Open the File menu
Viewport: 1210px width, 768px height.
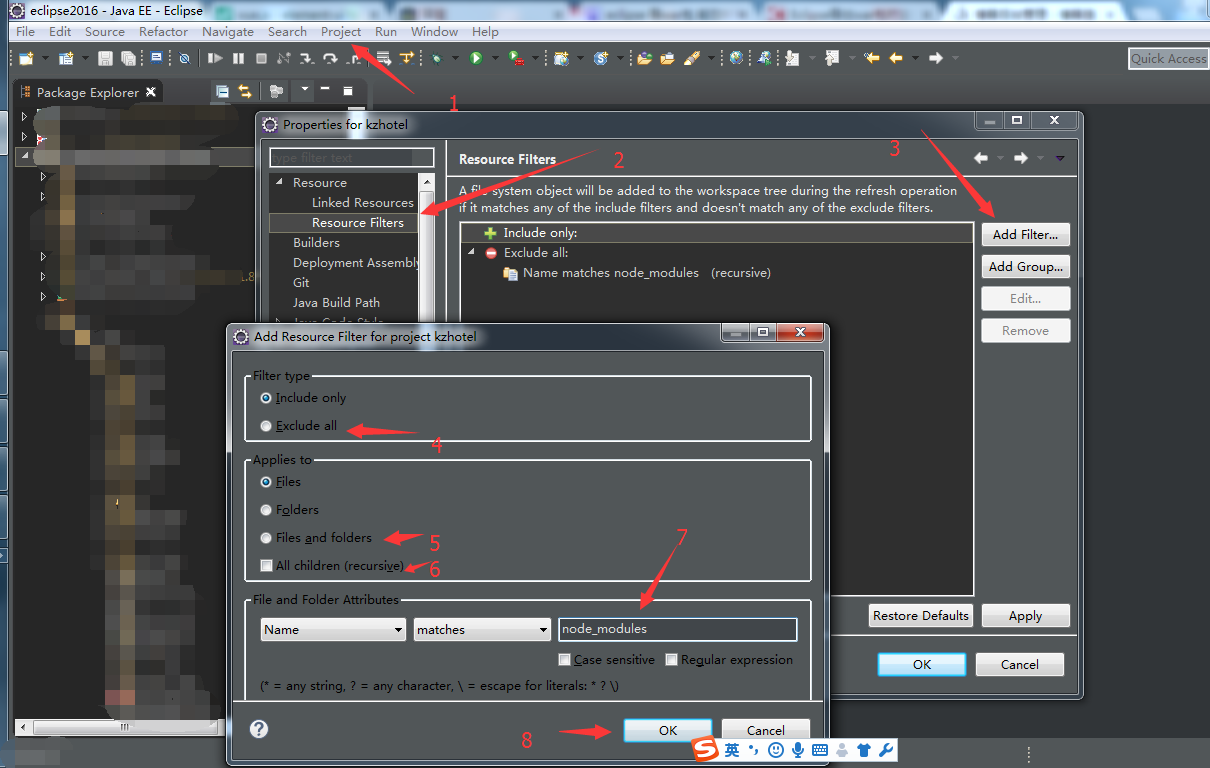[x=25, y=32]
